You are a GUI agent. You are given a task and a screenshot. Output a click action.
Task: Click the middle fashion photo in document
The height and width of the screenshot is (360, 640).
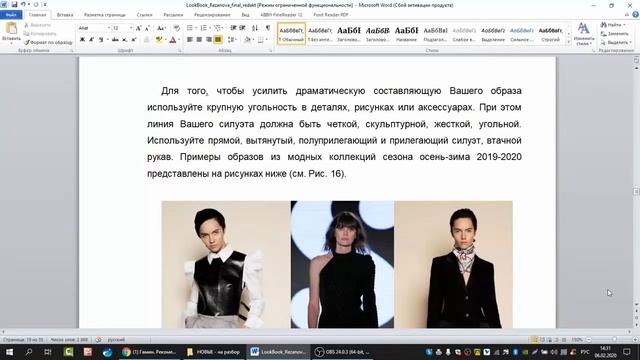(x=342, y=264)
